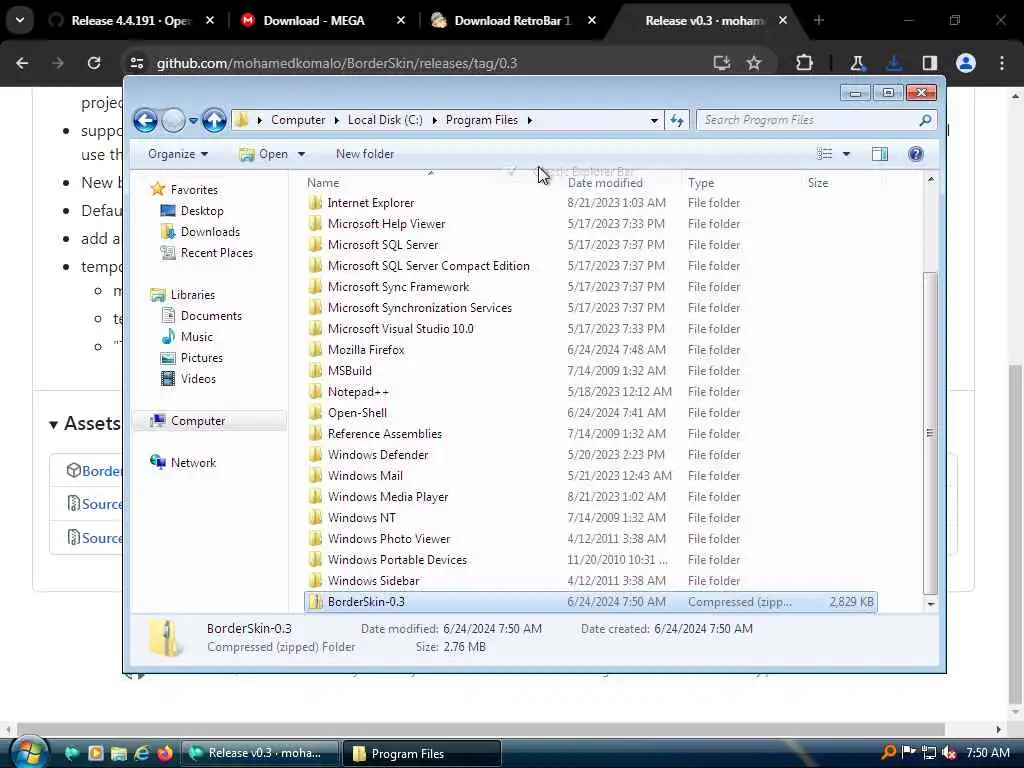Sort by Size column header
Viewport: 1024px width, 768px height.
818,184
